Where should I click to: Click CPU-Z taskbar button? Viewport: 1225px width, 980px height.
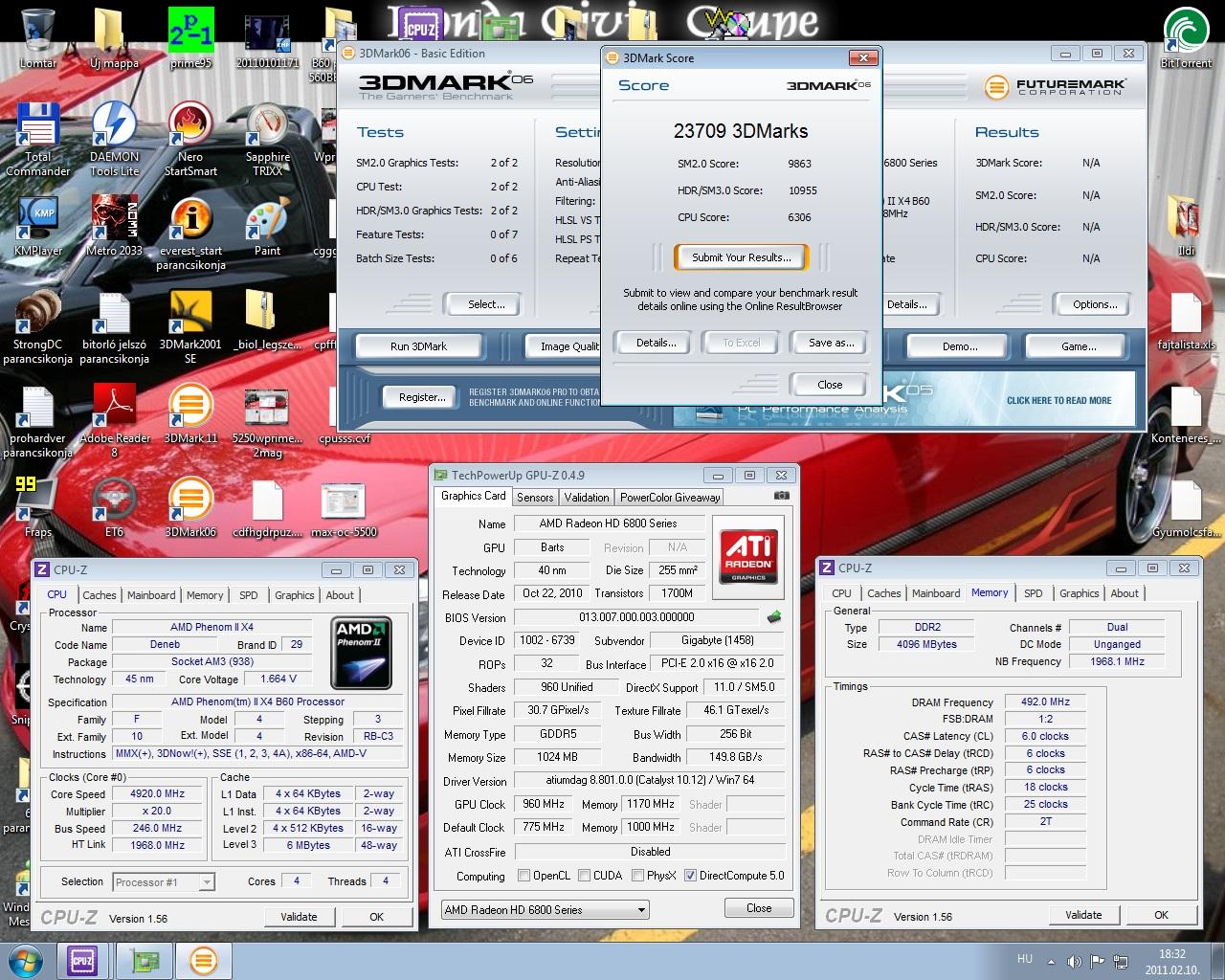point(81,960)
